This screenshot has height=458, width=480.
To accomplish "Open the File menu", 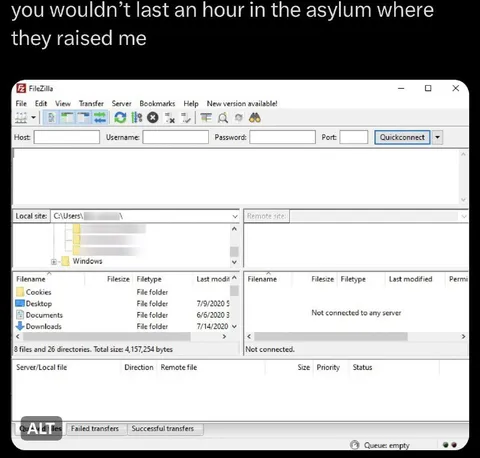I will [21, 104].
